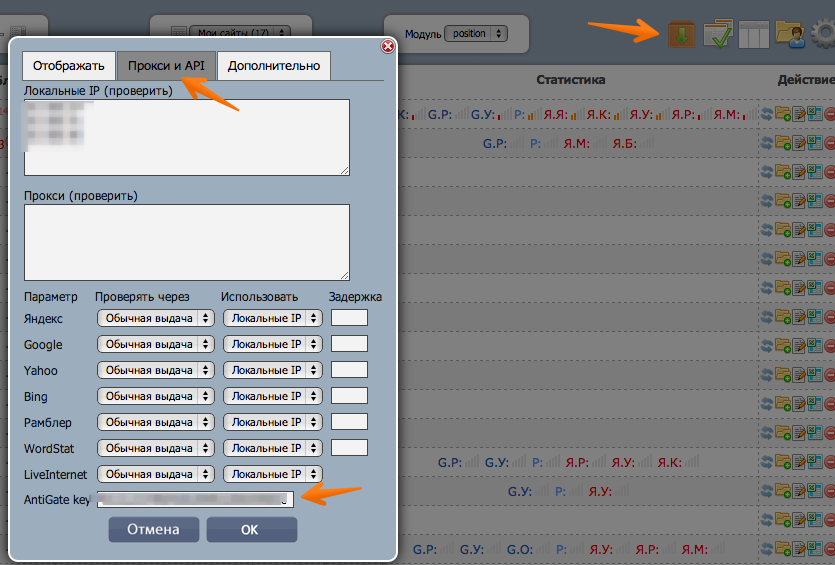Click edit document icon in G.Р G.У Р Я.Р row

tap(799, 462)
